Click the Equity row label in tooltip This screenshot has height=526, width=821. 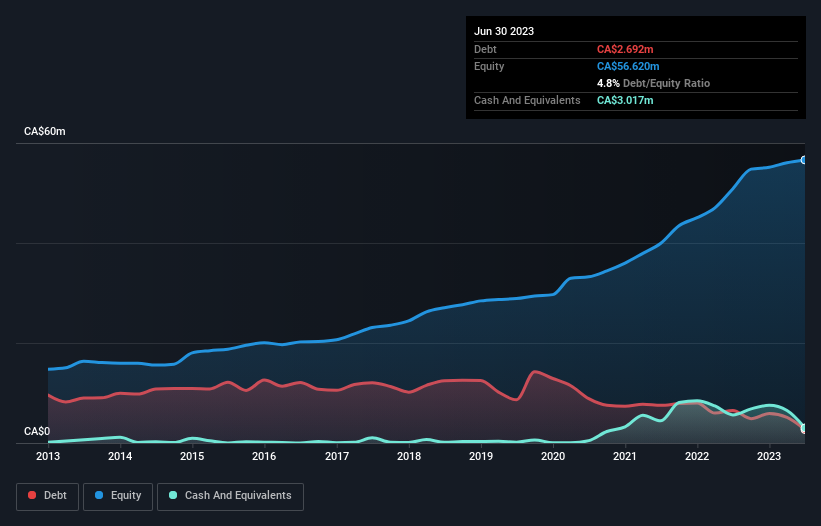click(489, 66)
